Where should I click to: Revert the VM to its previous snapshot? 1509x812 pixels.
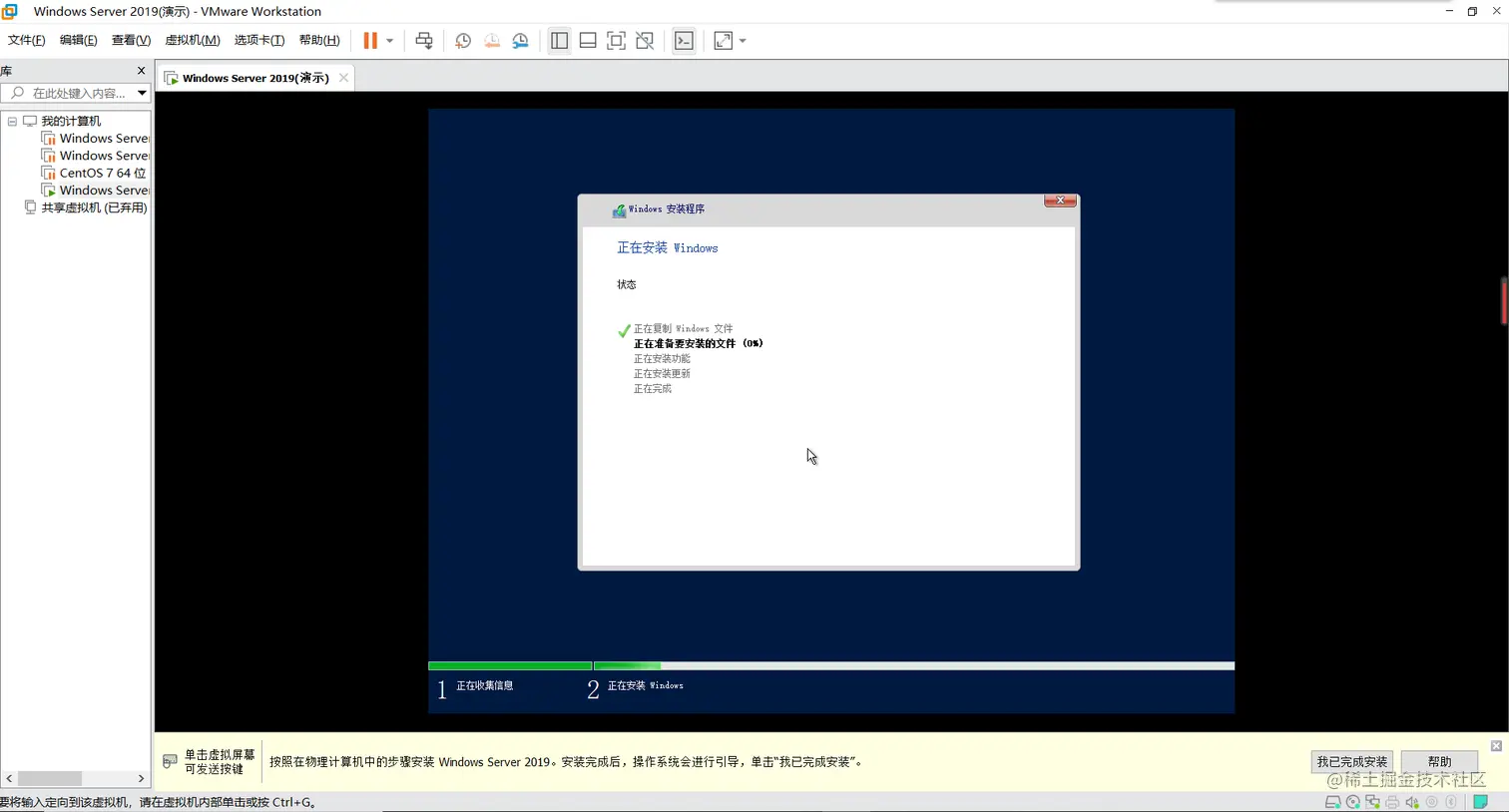click(x=492, y=41)
